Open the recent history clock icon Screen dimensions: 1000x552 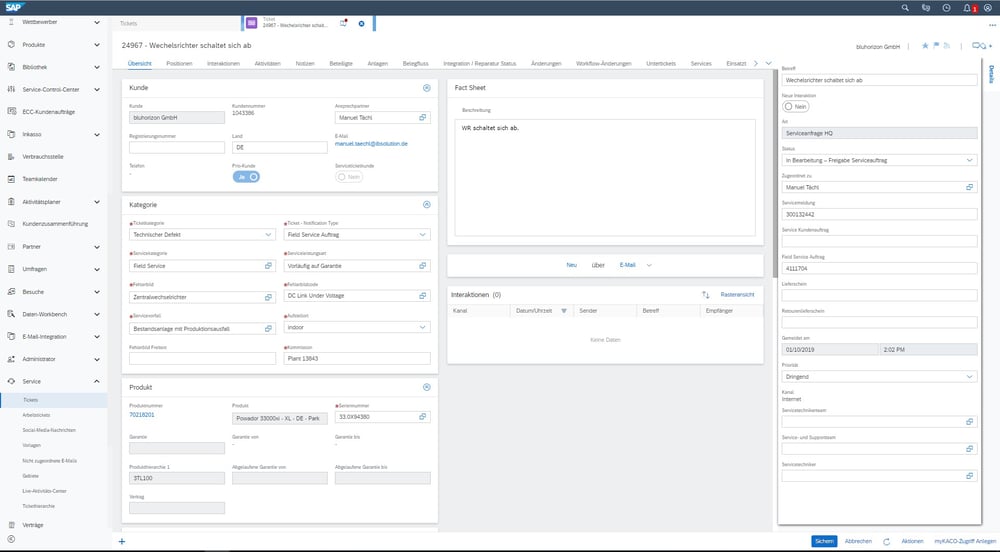946,8
